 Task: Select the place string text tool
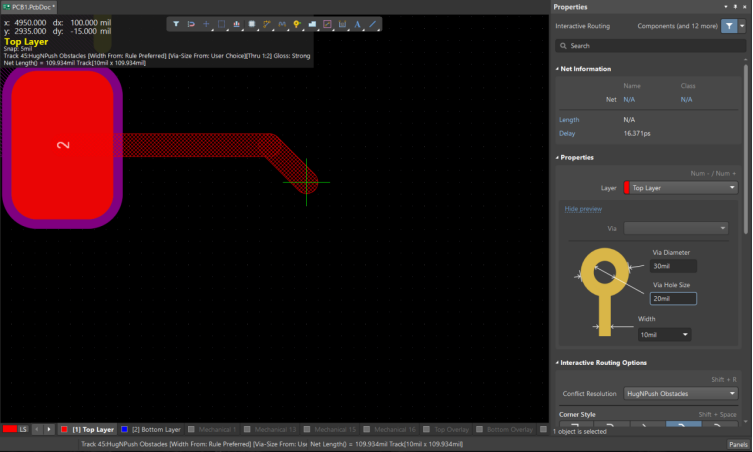tap(357, 24)
